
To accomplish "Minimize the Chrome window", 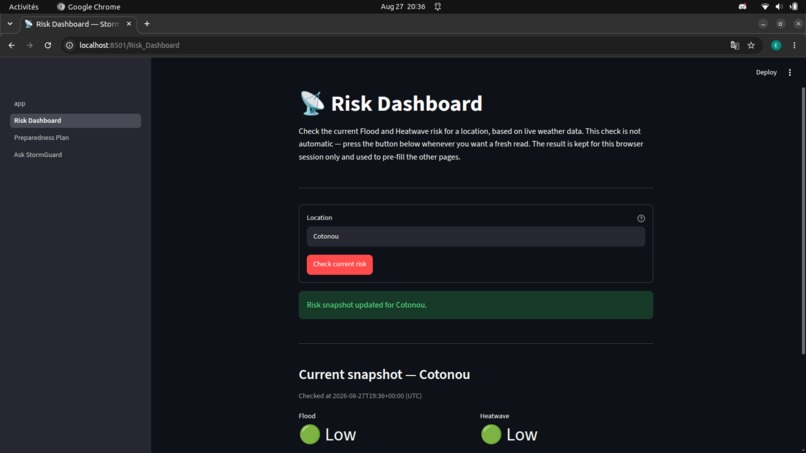I will pos(763,24).
